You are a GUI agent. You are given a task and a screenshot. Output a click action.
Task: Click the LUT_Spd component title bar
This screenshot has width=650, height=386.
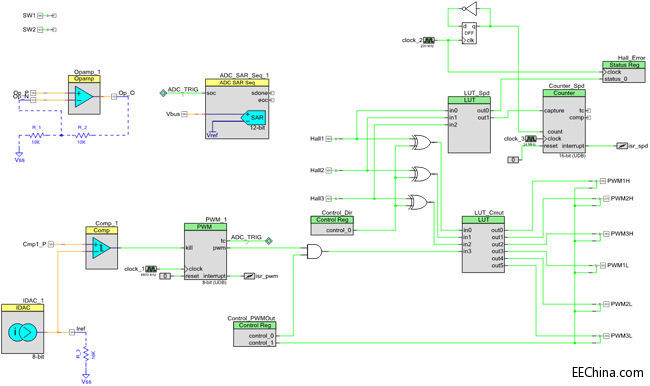pos(469,100)
